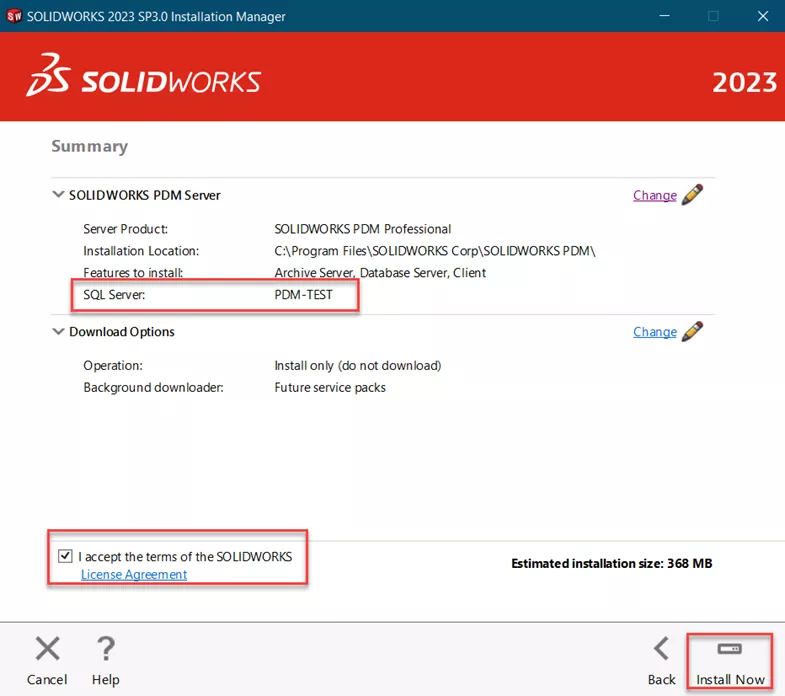Click the pencil icon beside PDM Server Change

pos(692,194)
